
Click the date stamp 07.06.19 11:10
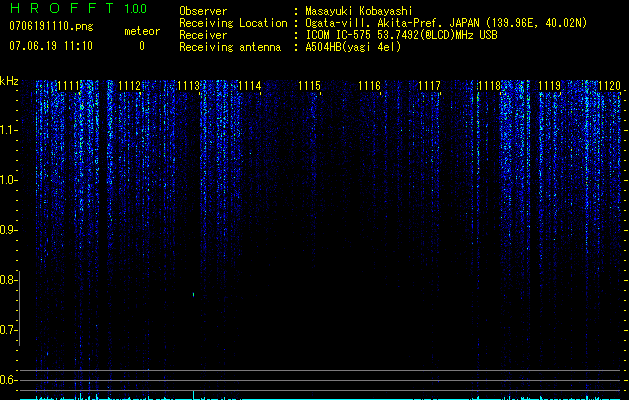coord(51,46)
